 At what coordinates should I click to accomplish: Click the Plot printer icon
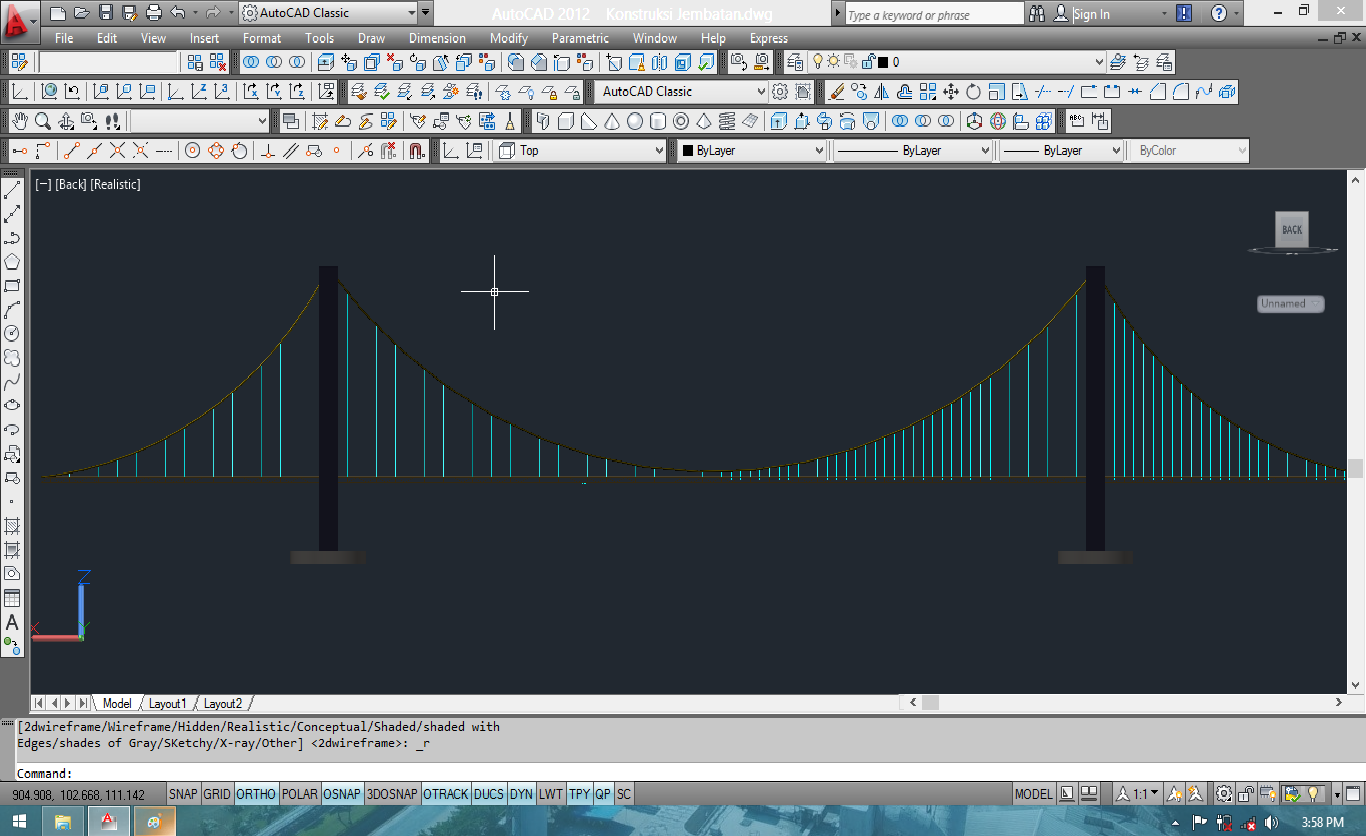(x=154, y=13)
